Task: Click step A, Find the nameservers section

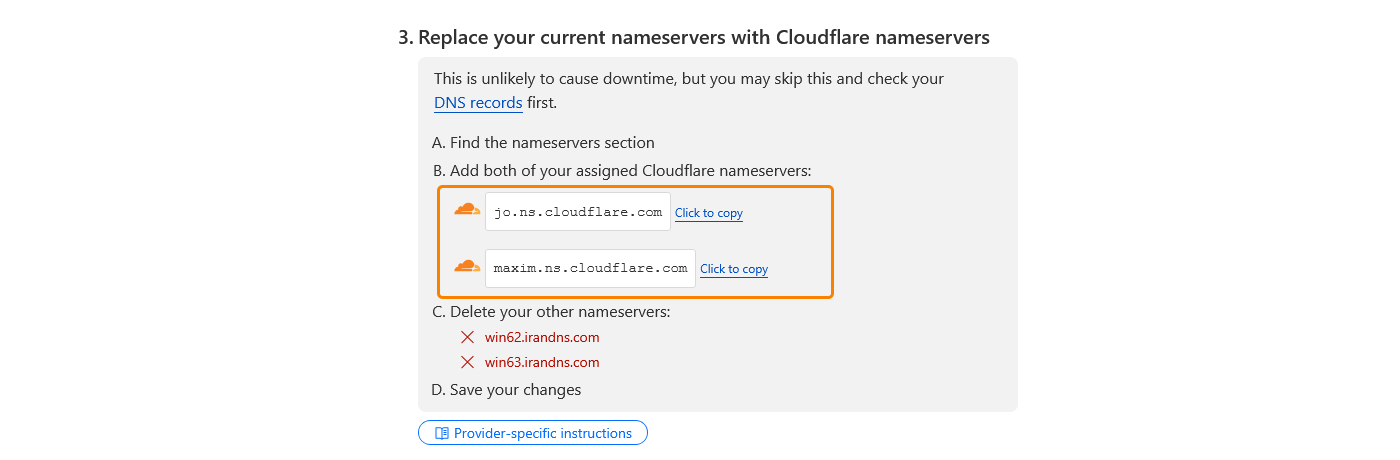Action: [543, 143]
